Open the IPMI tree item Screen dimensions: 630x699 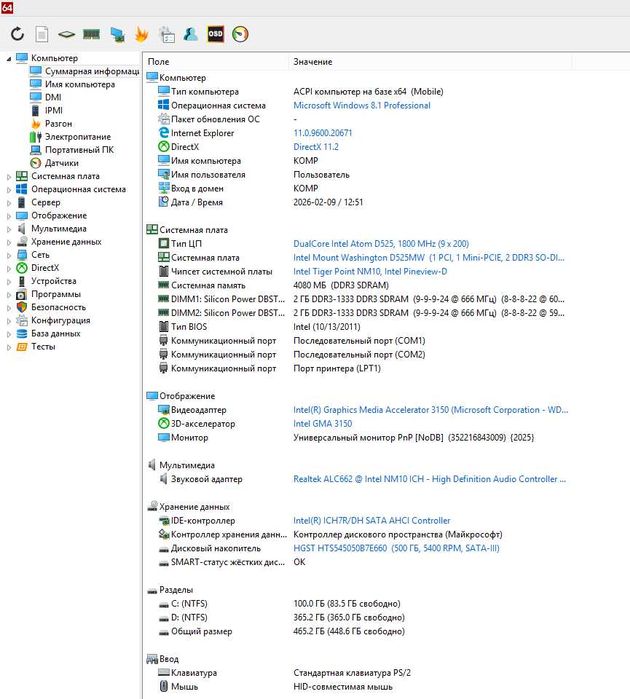tap(54, 110)
